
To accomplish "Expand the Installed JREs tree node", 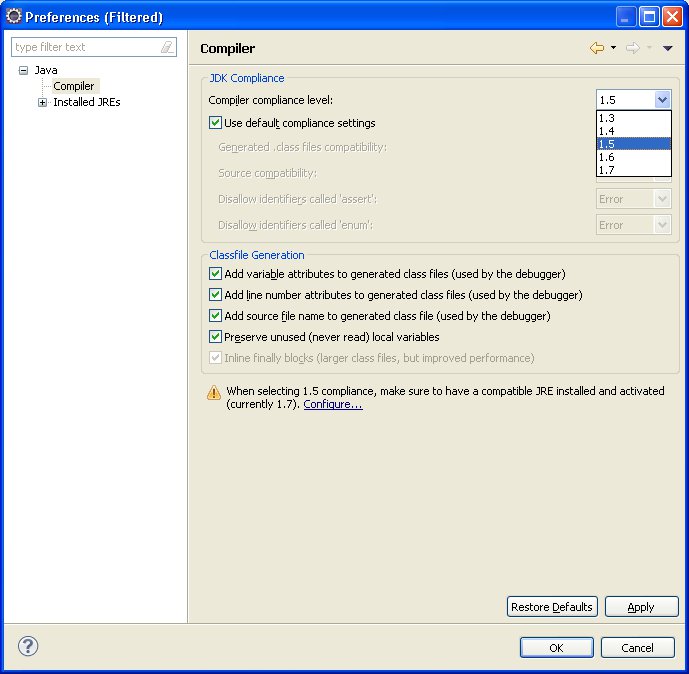I will tap(42, 102).
